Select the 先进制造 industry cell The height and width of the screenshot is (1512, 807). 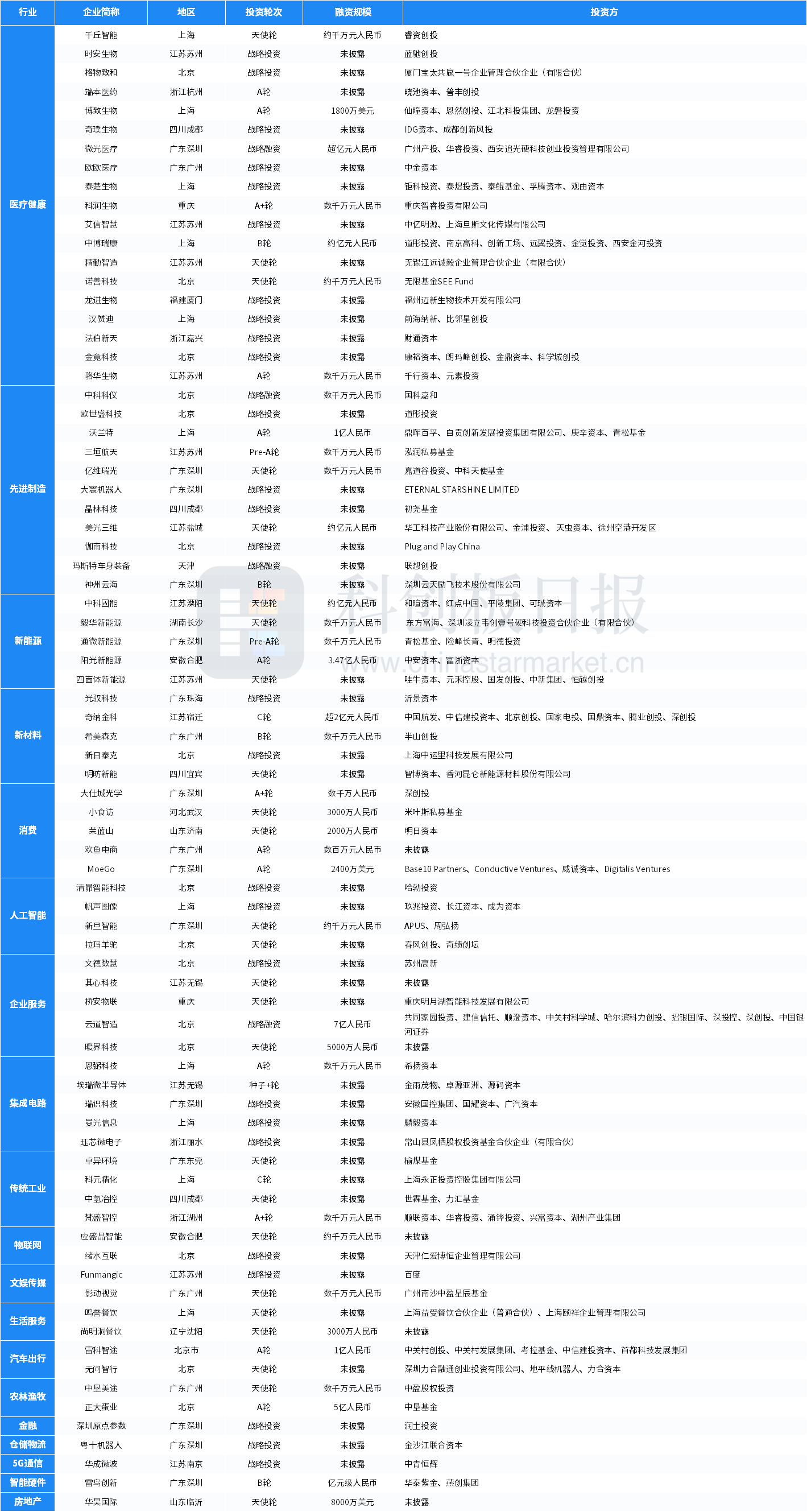(x=28, y=489)
